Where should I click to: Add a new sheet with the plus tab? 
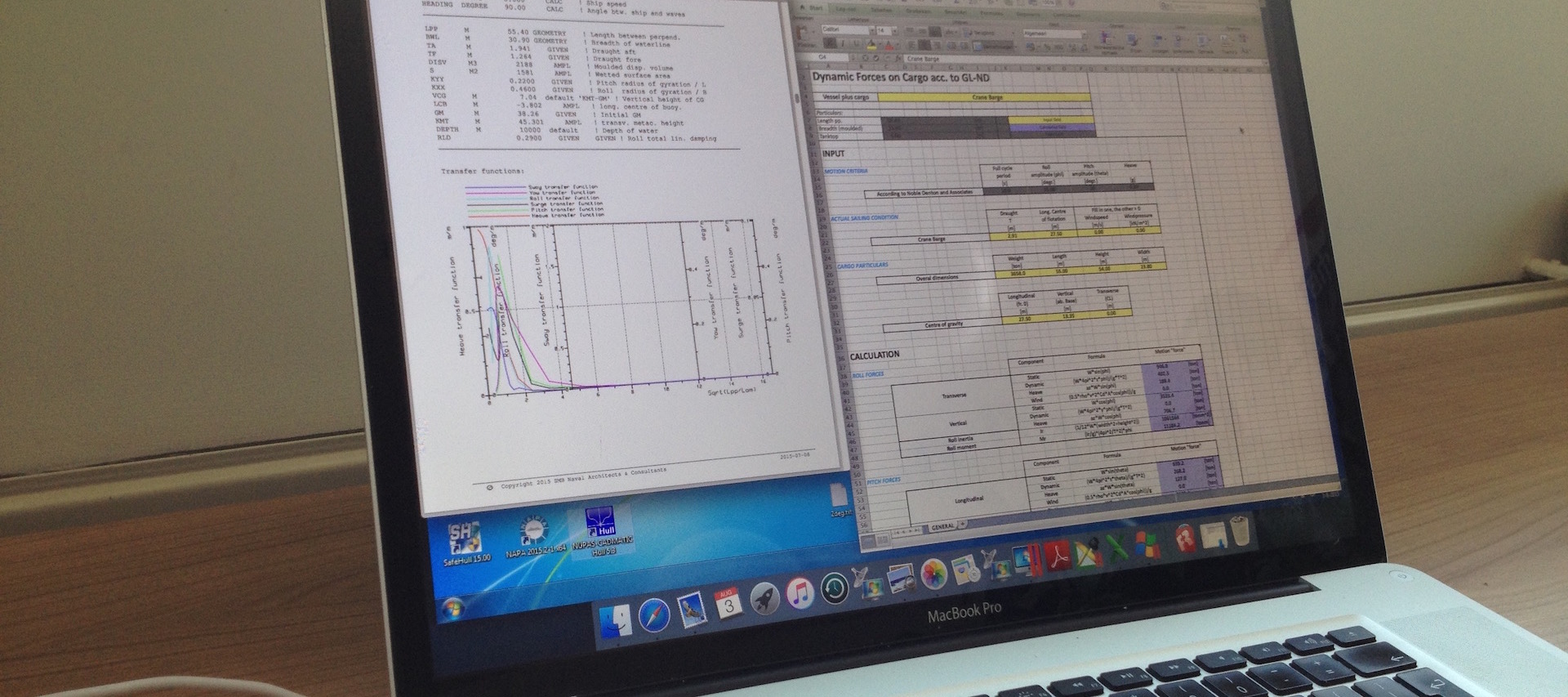tap(962, 524)
